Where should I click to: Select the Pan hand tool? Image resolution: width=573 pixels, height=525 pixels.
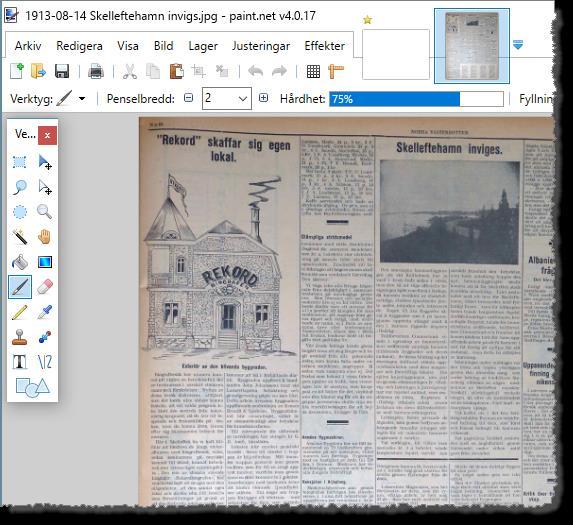click(45, 236)
